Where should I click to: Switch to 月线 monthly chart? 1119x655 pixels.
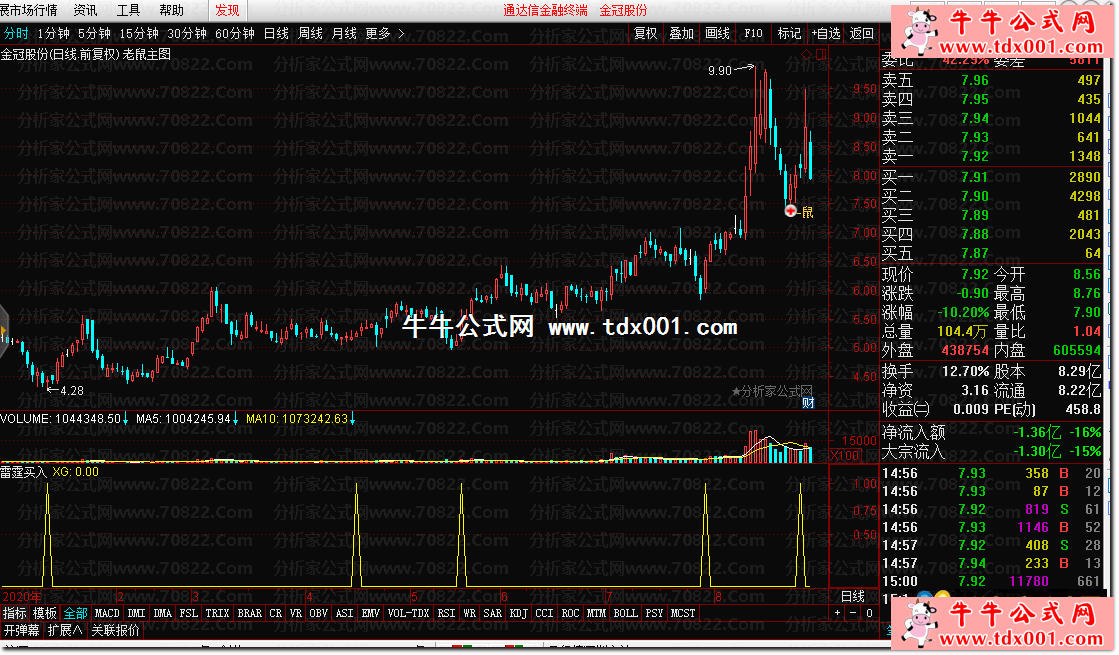click(345, 34)
